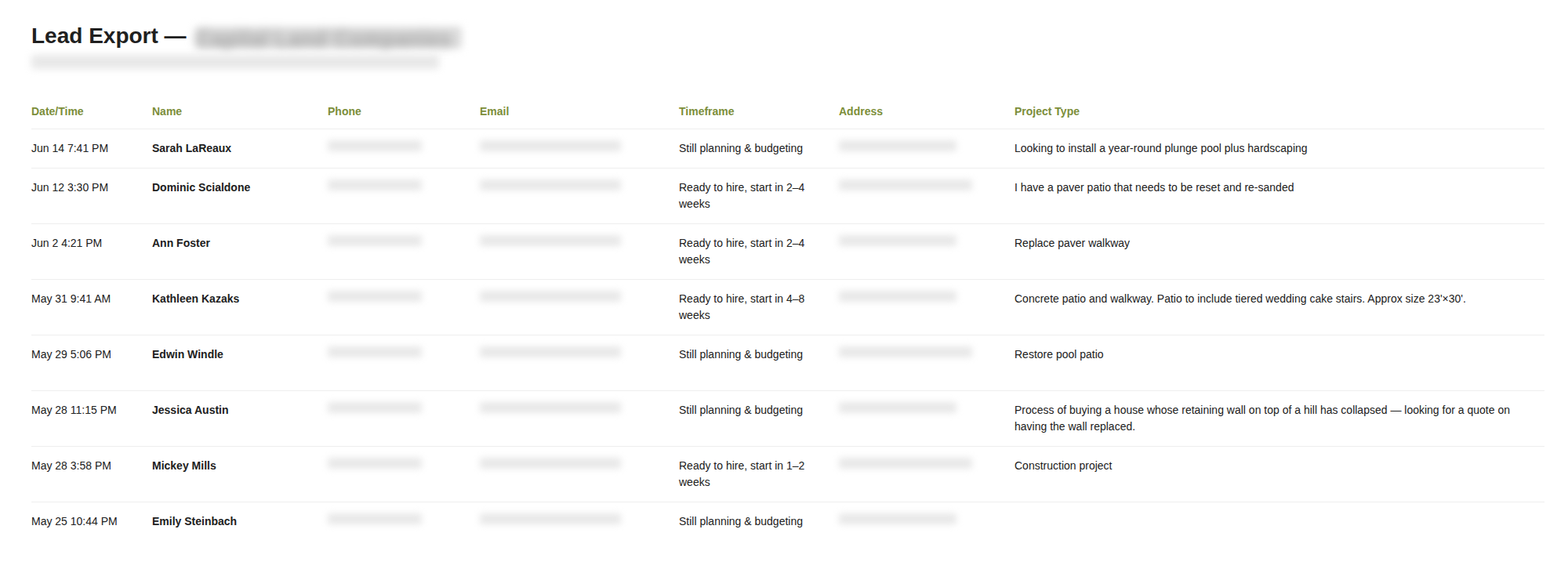Select the name Dominic Scialdone

pyautogui.click(x=201, y=187)
